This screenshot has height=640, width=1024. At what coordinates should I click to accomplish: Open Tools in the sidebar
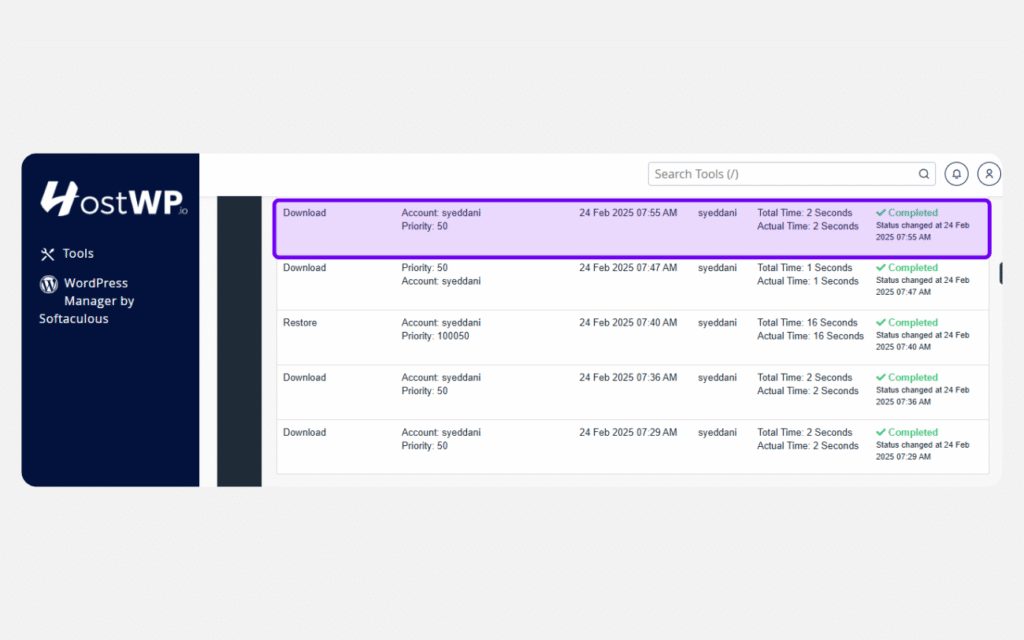coord(77,254)
